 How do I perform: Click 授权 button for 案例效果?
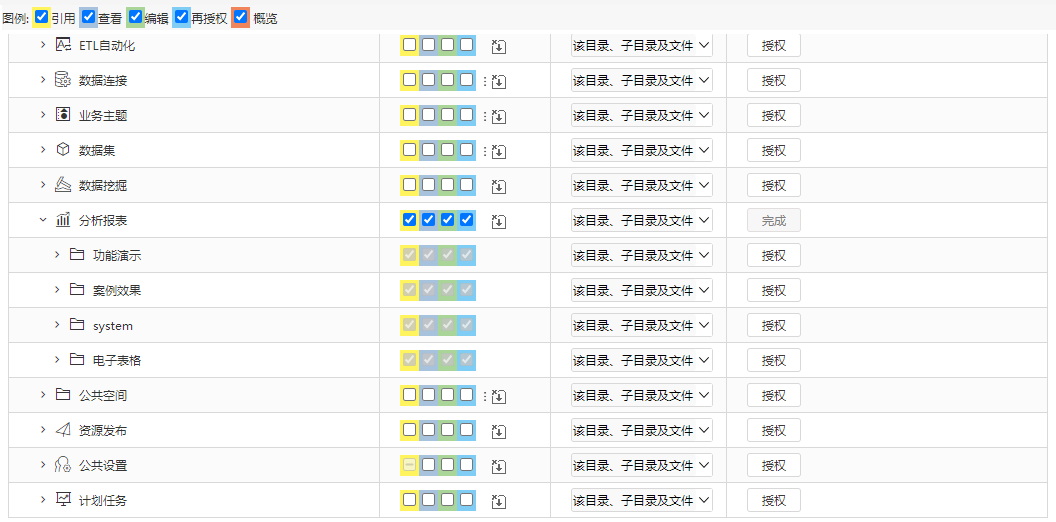click(774, 290)
